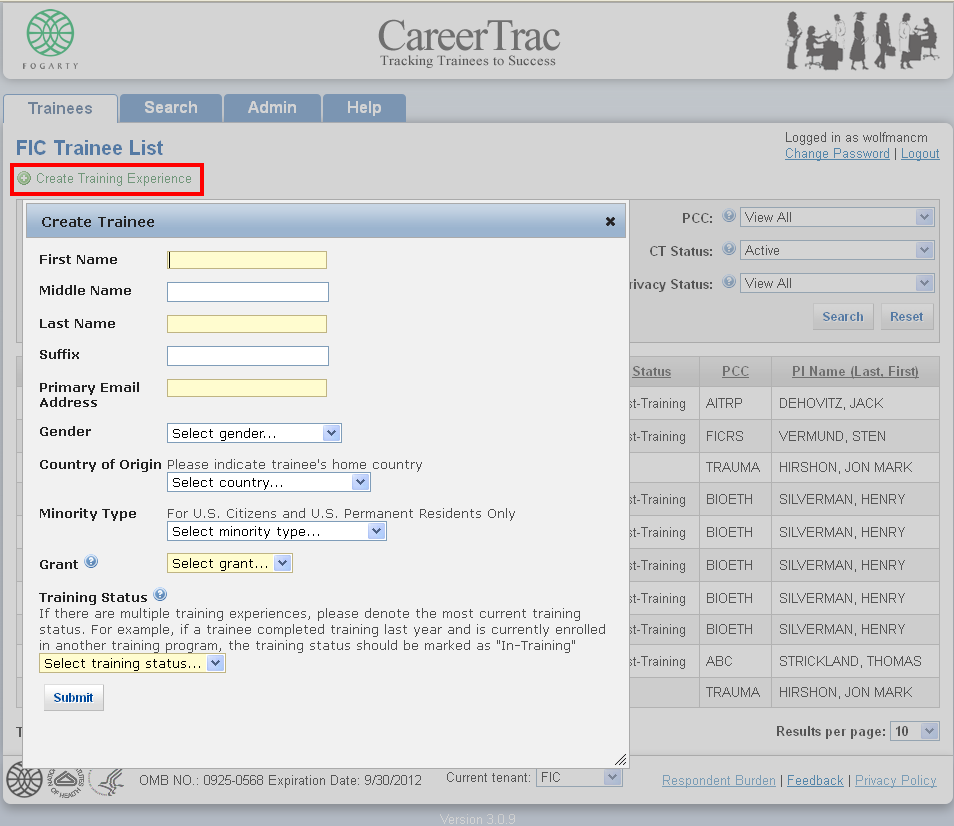Click the green plus Create Training Experience icon
The width and height of the screenshot is (954, 826).
pos(24,179)
